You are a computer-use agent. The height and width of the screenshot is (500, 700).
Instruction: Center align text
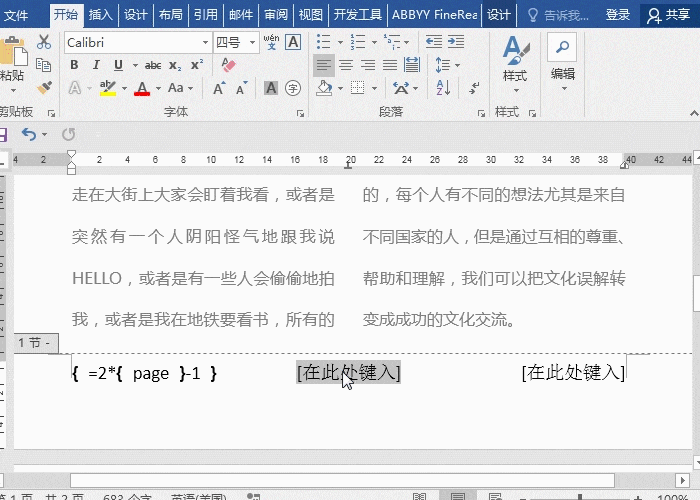coord(346,65)
